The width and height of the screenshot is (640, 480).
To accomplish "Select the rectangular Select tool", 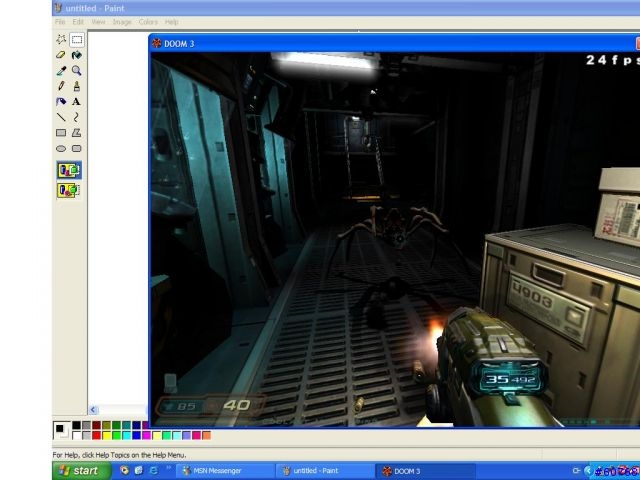I will point(77,40).
